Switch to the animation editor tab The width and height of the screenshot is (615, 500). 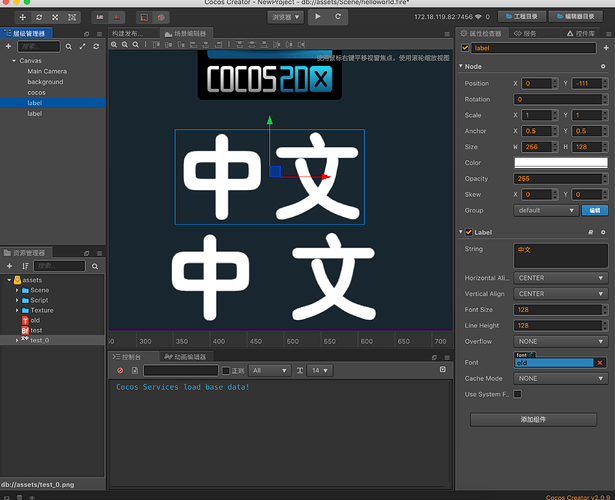coord(186,357)
